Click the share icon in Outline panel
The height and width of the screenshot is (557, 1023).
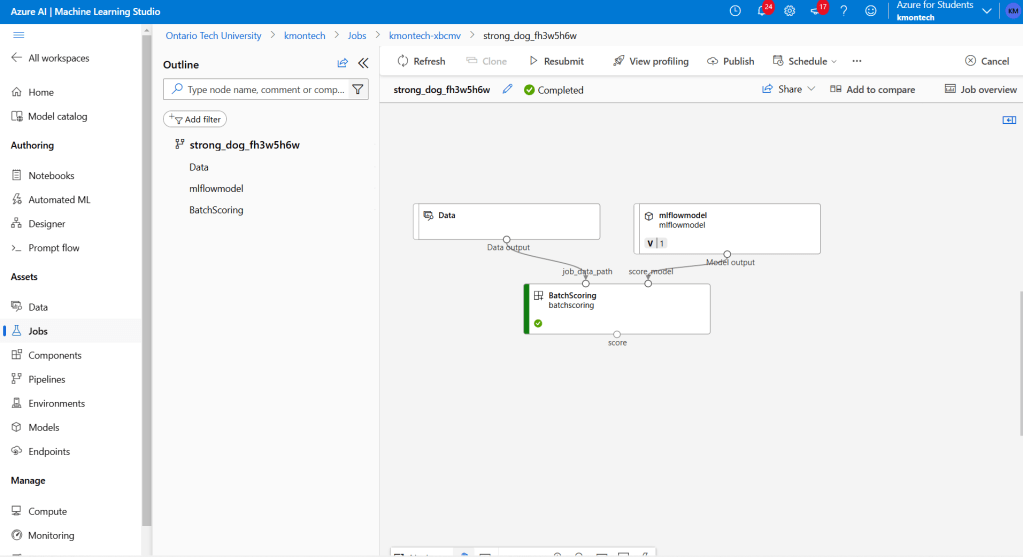[343, 64]
